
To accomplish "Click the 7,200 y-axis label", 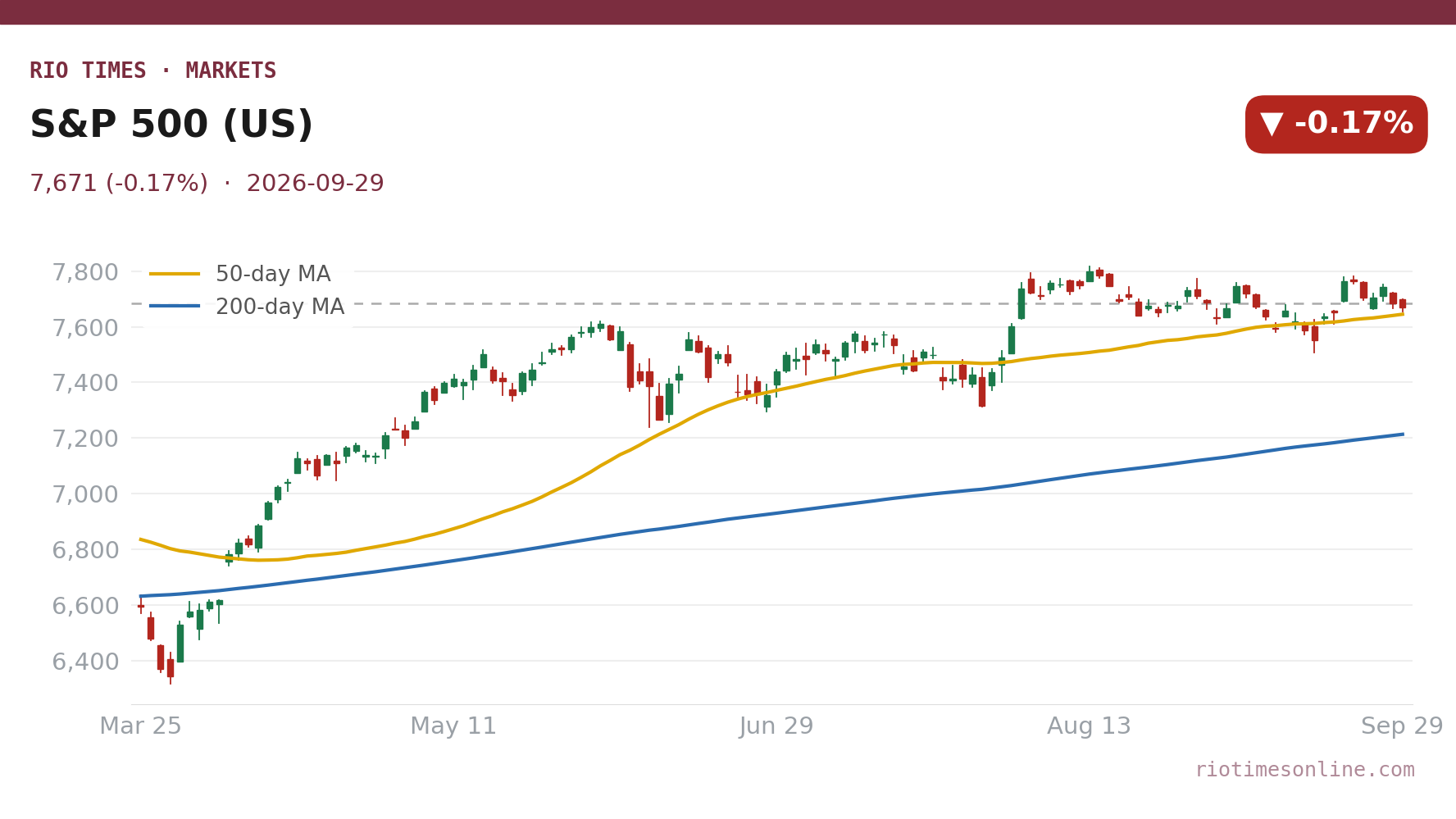I will [x=85, y=439].
